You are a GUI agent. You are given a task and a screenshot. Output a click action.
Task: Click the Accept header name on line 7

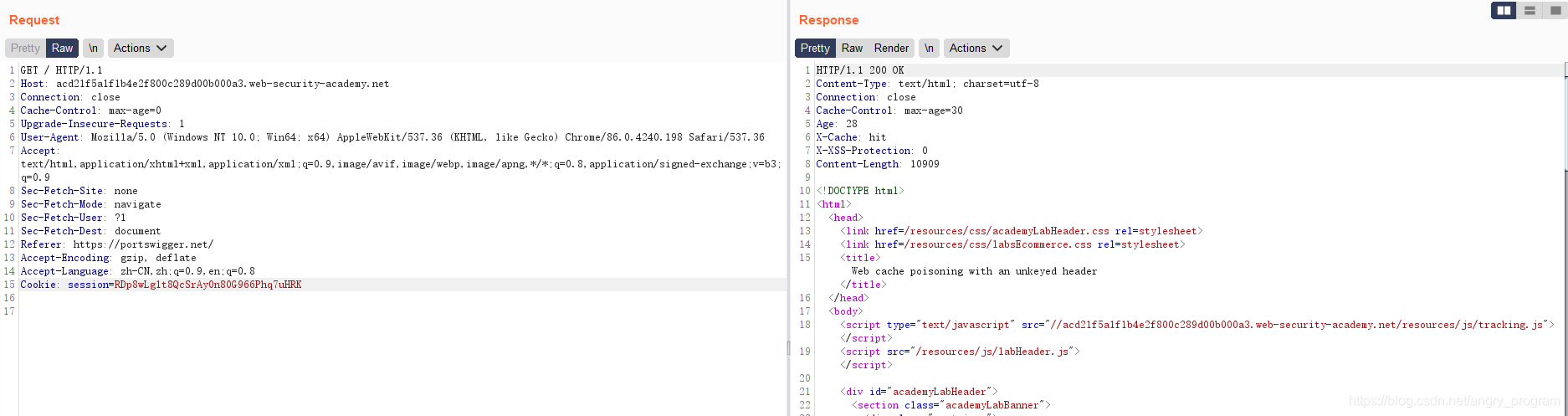point(38,151)
